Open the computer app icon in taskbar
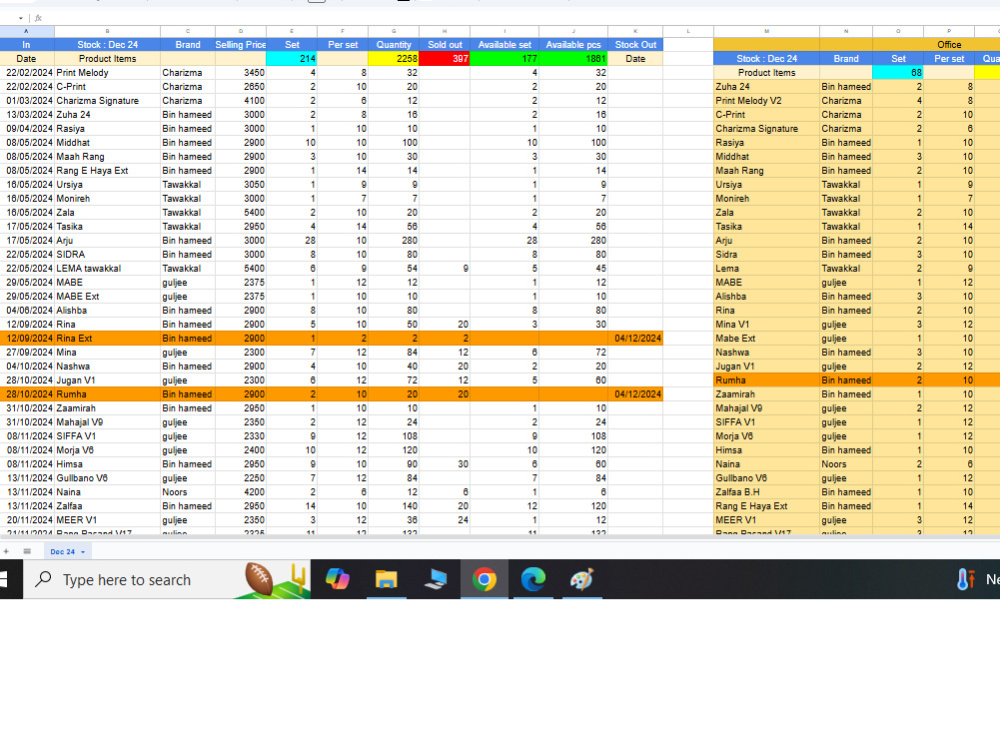The image size is (1000, 749). [x=436, y=579]
